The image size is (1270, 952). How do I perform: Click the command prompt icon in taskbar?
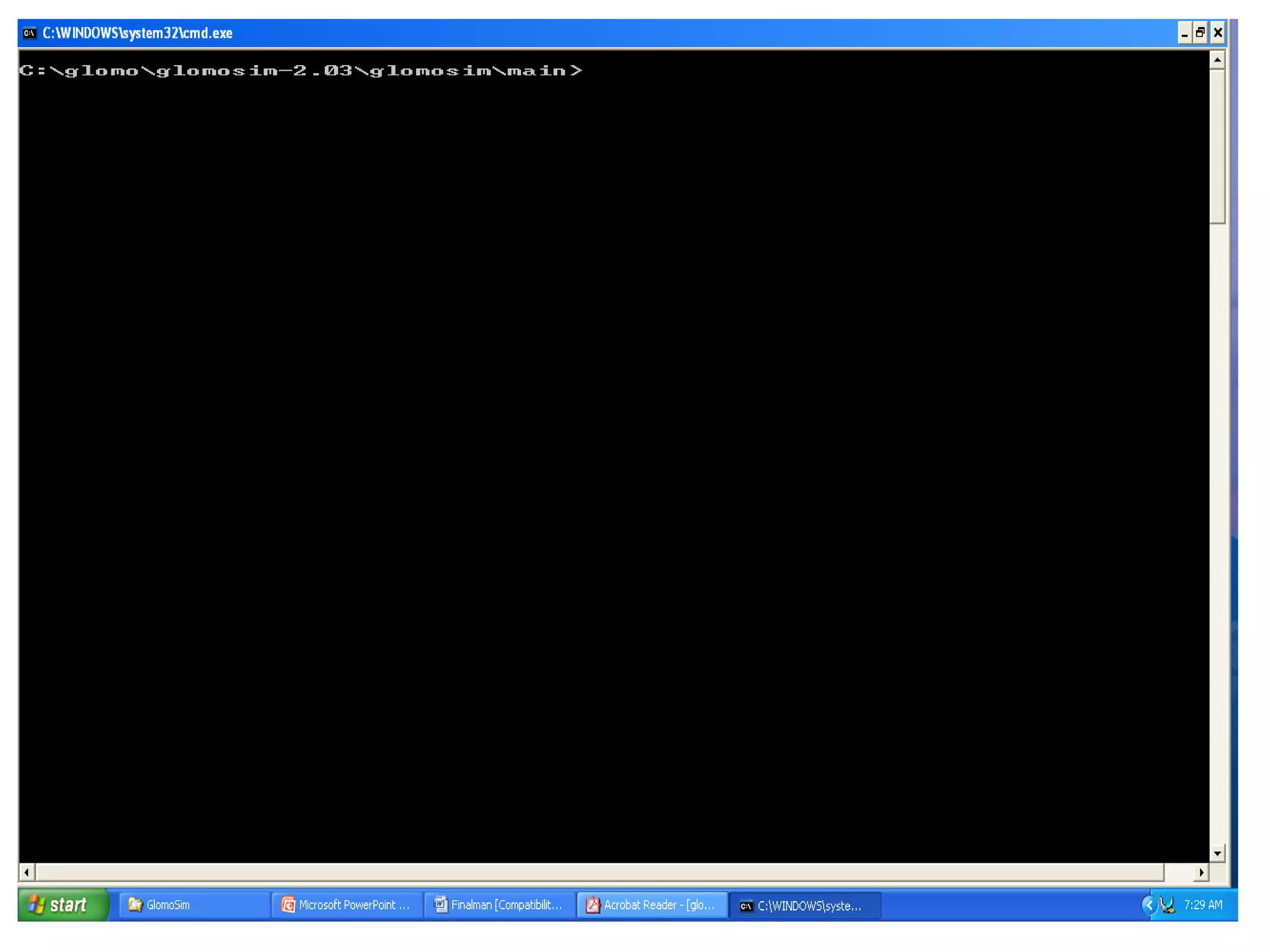pyautogui.click(x=746, y=906)
